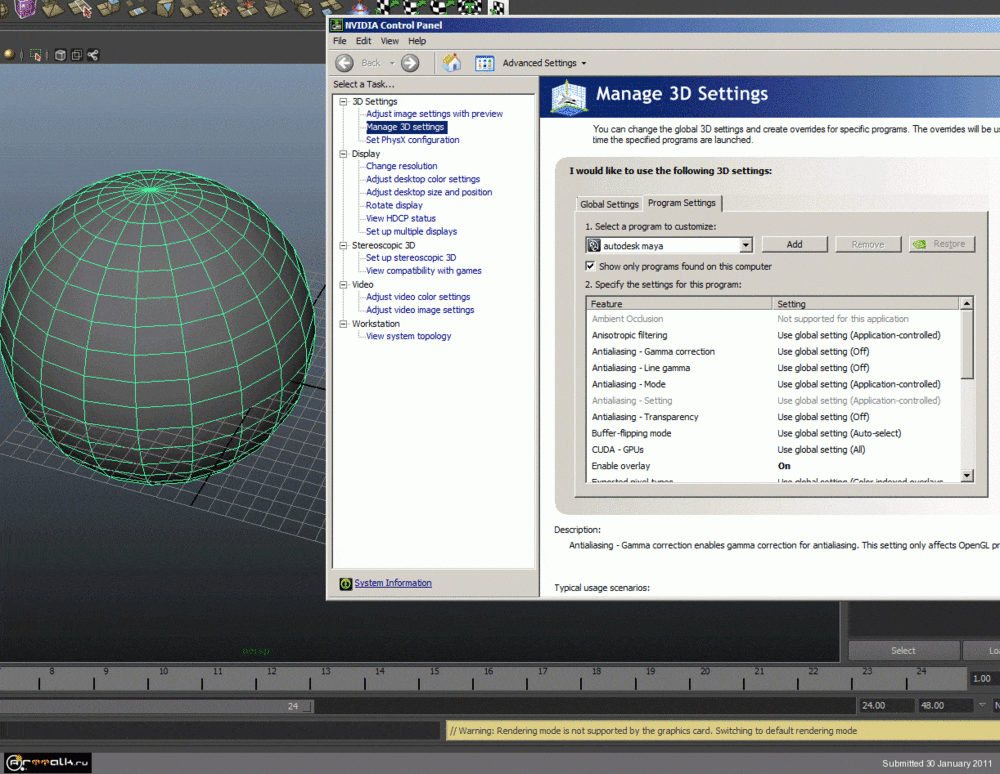Open 'Set up multiple displays' task
Viewport: 1000px width, 774px height.
411,231
